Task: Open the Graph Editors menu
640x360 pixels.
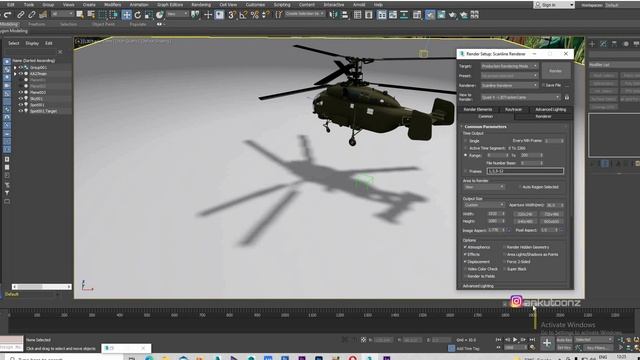Action: 170,4
